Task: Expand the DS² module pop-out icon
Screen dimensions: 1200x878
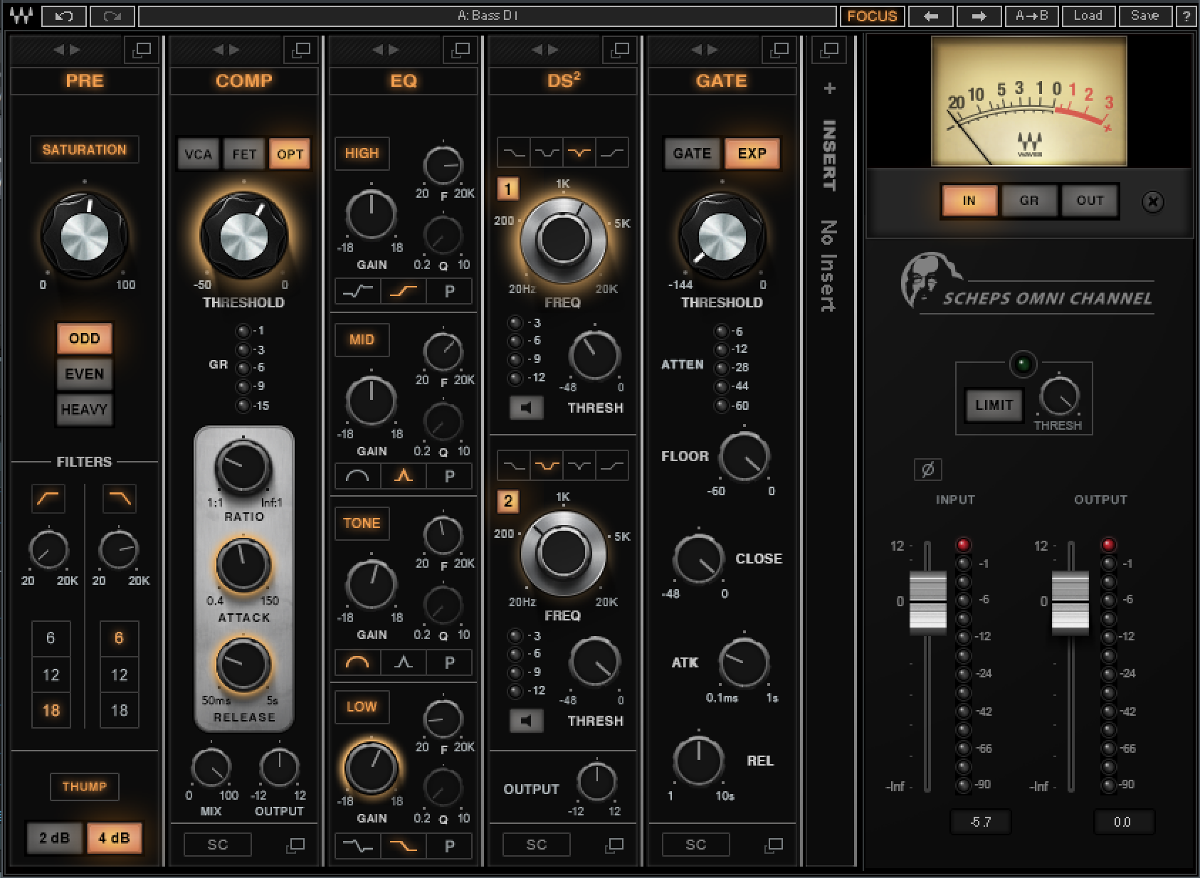Action: tap(619, 49)
